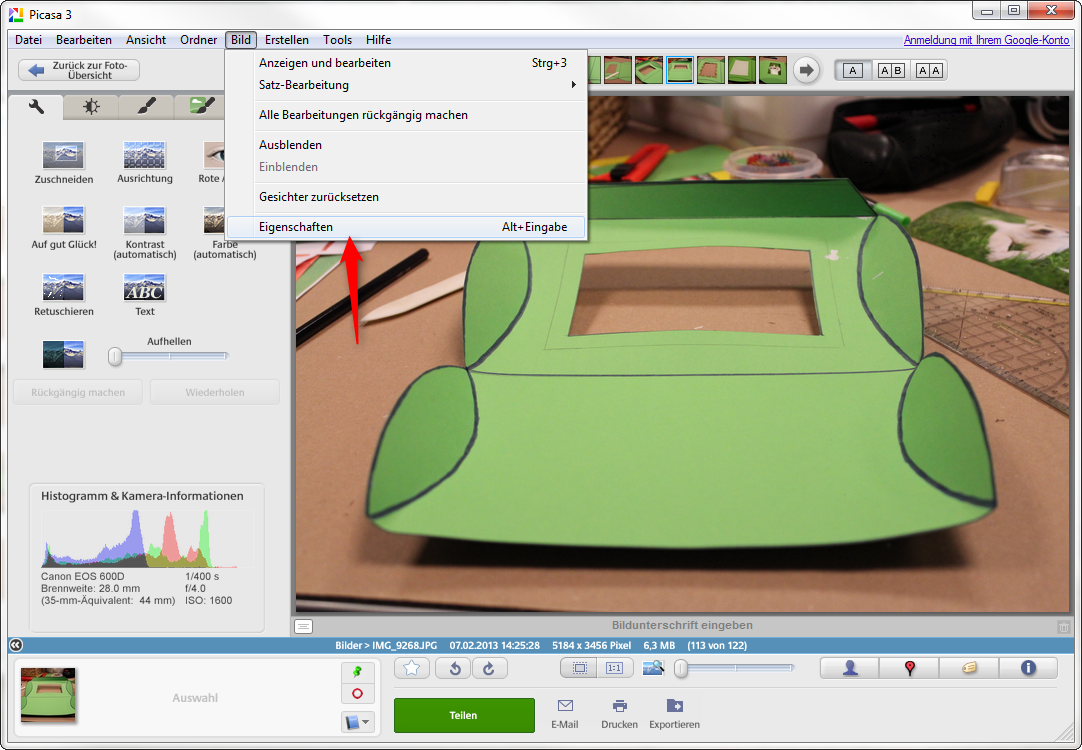Toggle the 1:1 actual size view
The image size is (1082, 750).
pos(615,668)
